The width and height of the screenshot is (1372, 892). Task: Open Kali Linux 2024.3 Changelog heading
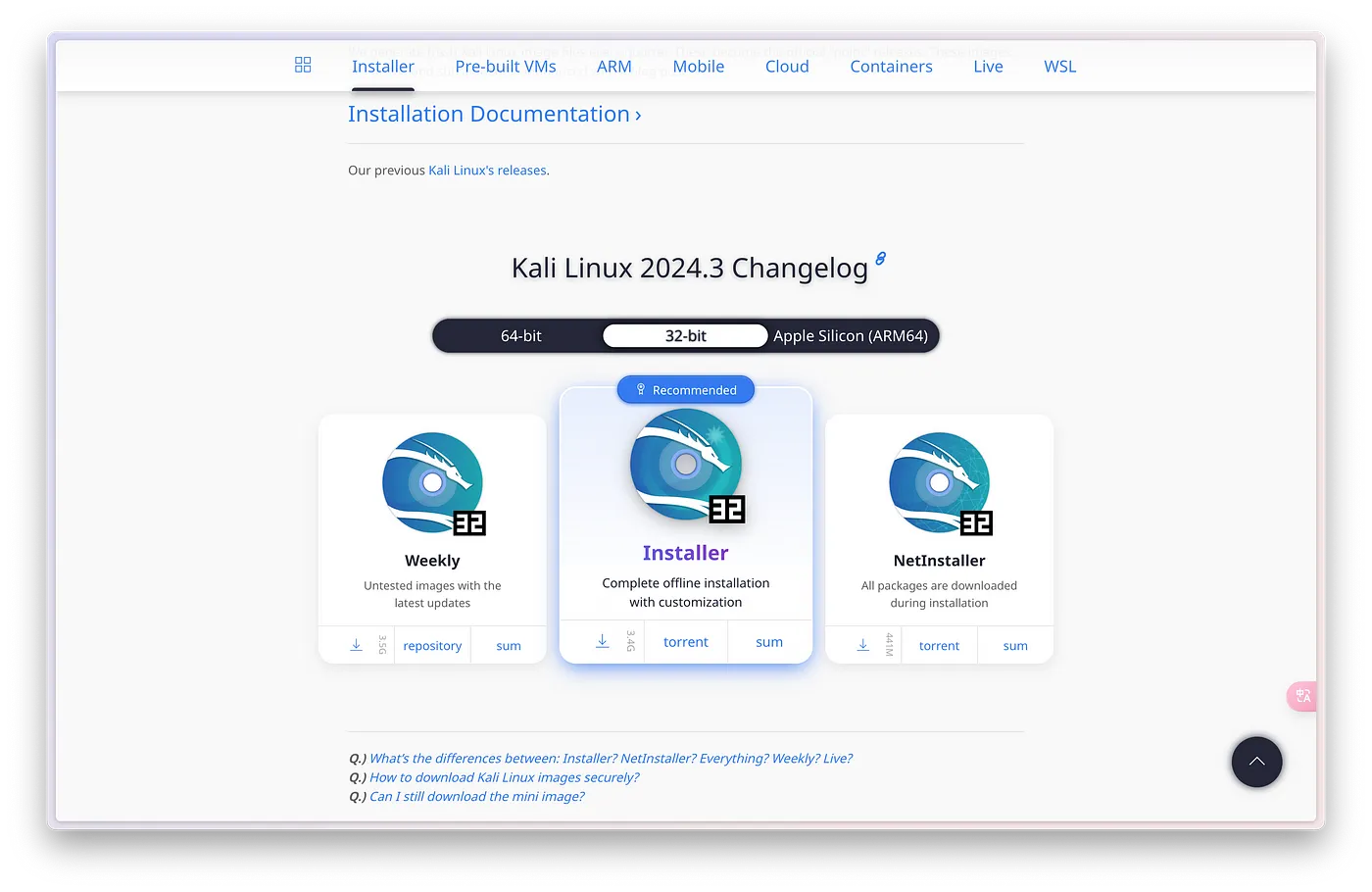tap(690, 268)
